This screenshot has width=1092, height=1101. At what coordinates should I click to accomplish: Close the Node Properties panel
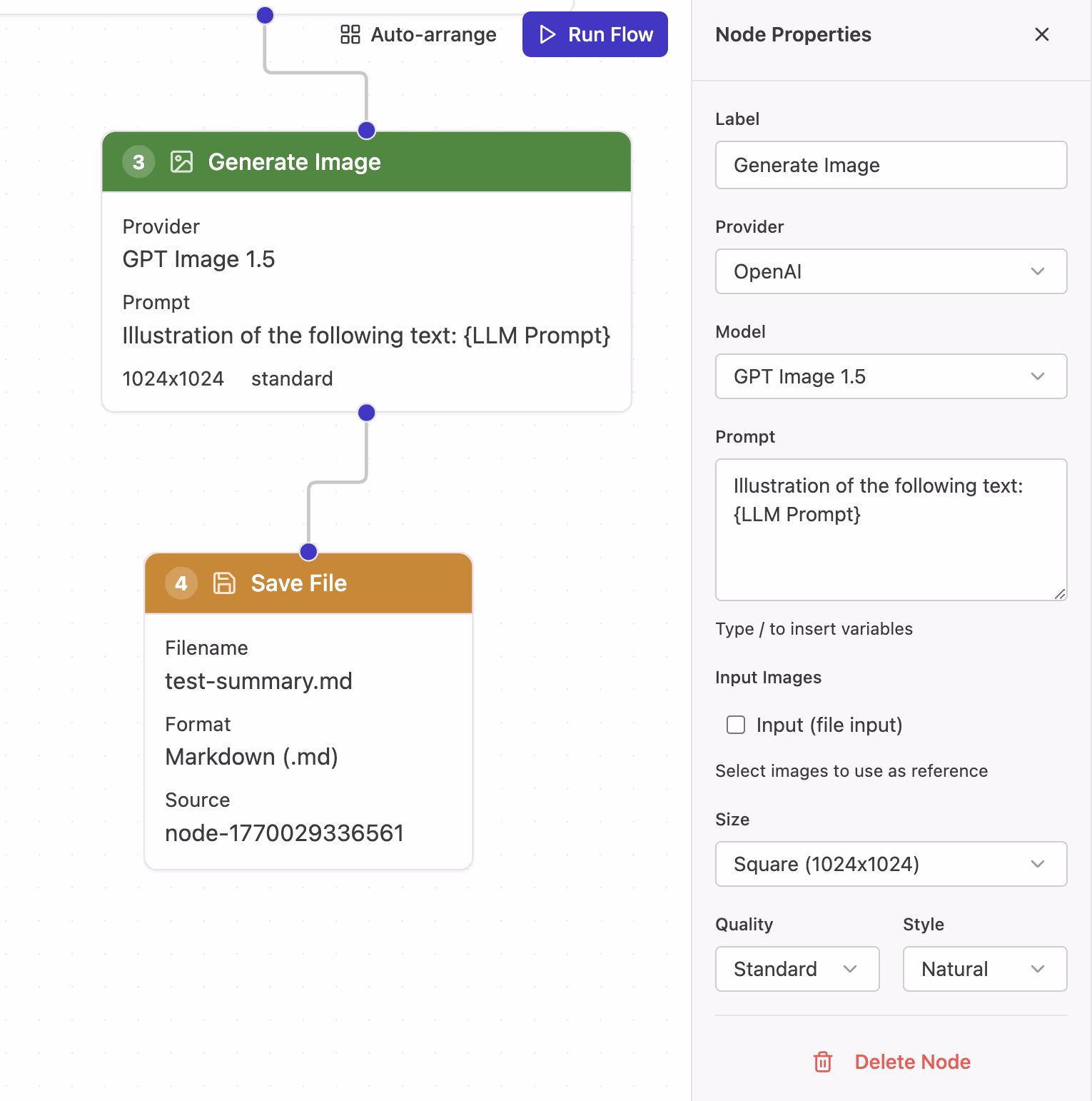pos(1041,34)
